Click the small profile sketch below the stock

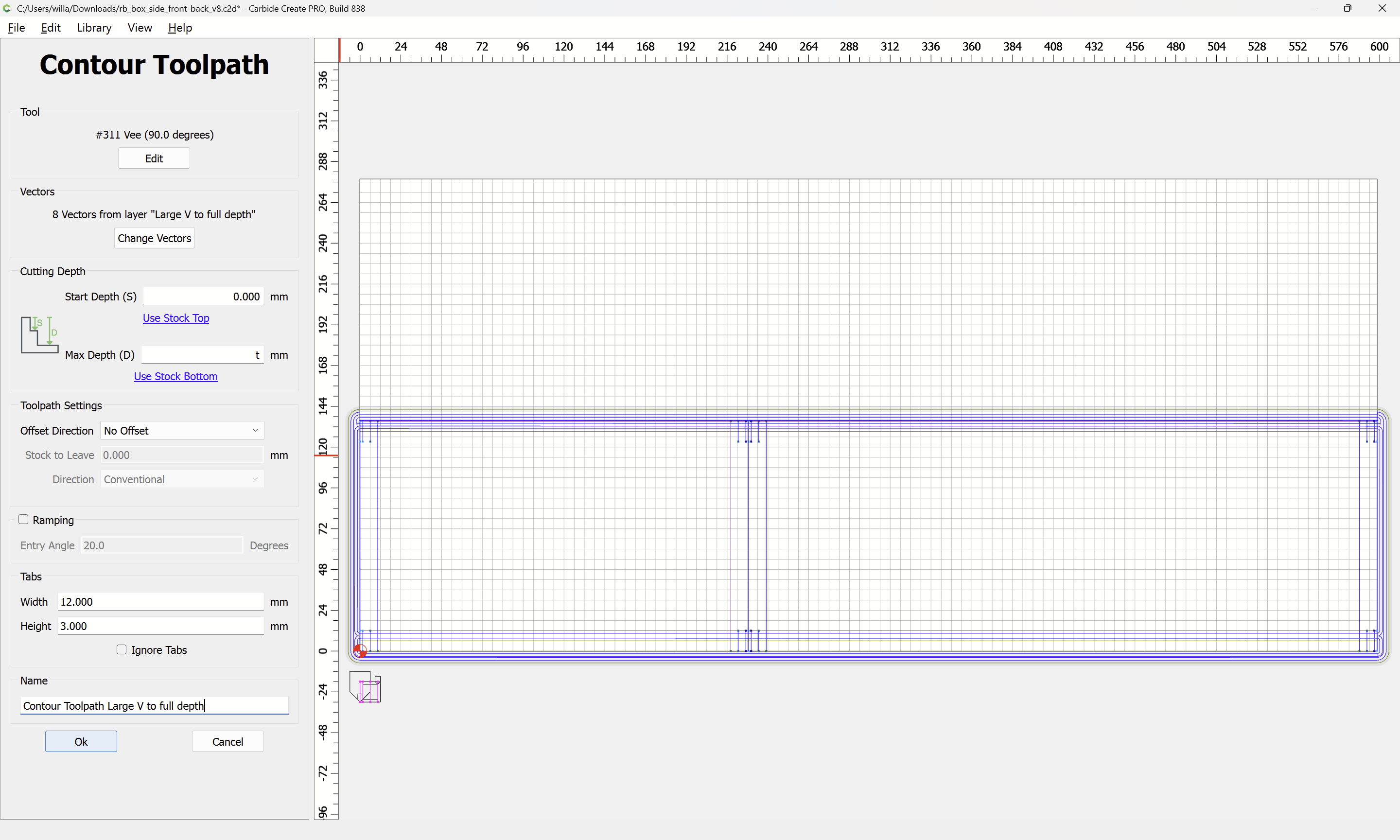(x=366, y=687)
